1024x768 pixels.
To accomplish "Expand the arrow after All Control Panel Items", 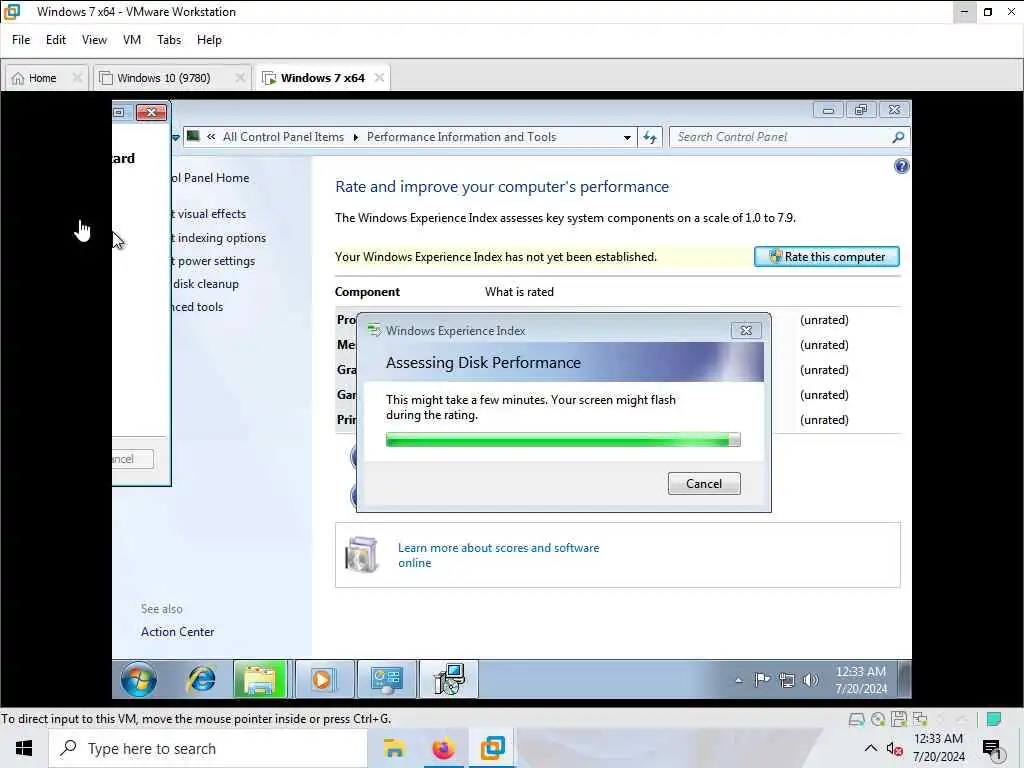I will point(355,137).
